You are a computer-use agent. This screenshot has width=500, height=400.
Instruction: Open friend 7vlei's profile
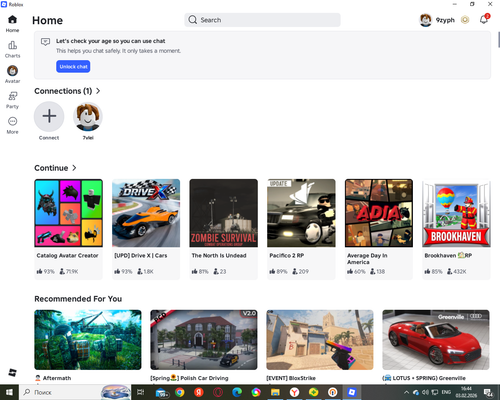coord(88,117)
